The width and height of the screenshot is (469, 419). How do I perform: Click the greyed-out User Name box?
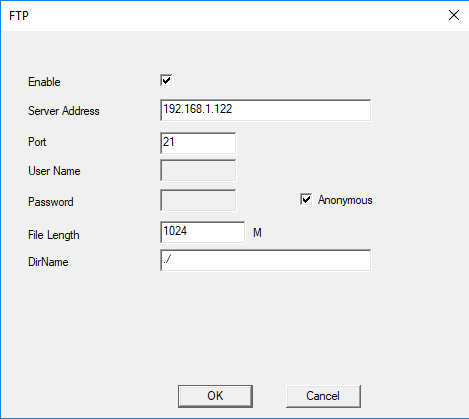click(198, 170)
